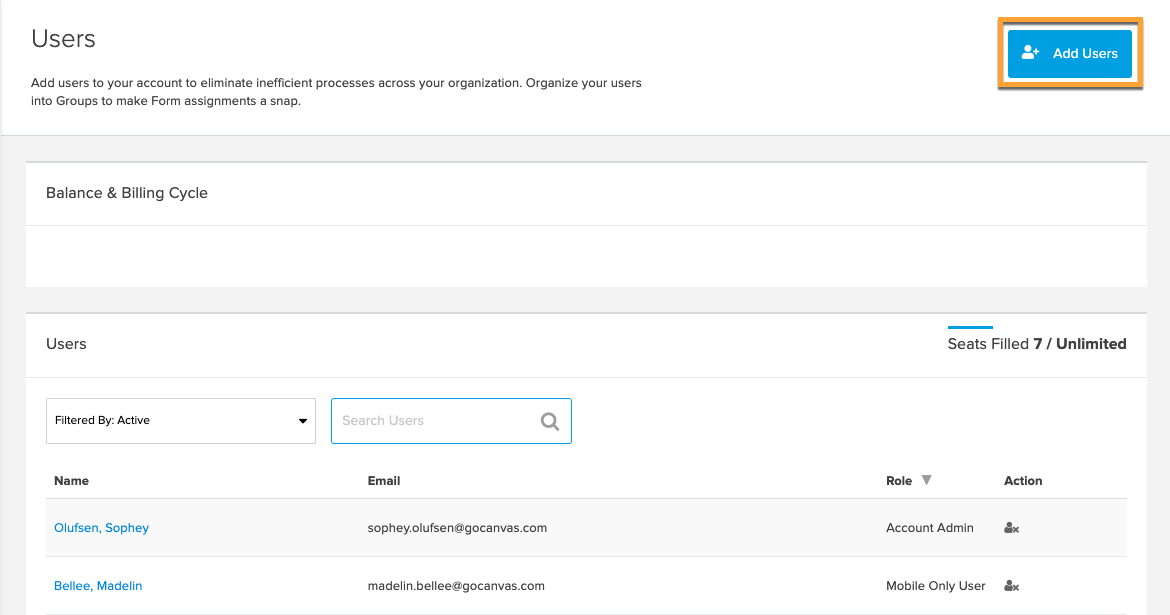Image resolution: width=1170 pixels, height=615 pixels.
Task: Open the Filtered By: Active dropdown
Action: coord(180,421)
